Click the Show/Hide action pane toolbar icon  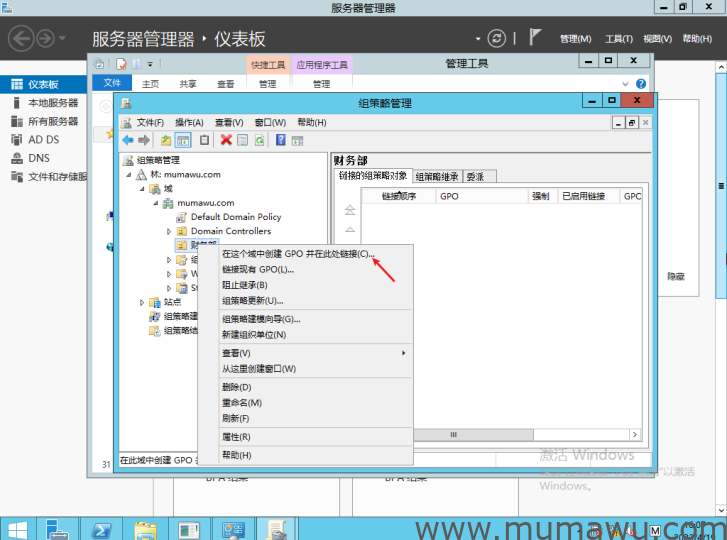(297, 140)
